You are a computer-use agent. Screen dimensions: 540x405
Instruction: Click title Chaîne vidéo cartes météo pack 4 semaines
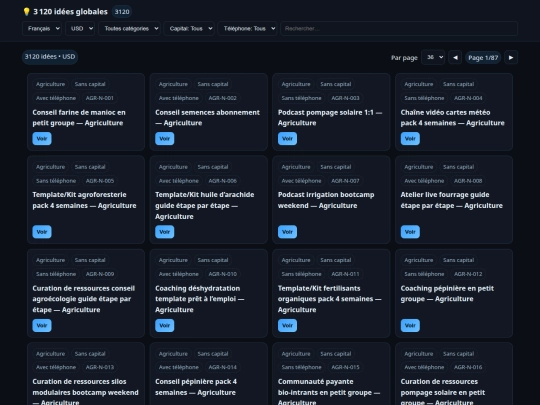[x=453, y=118]
